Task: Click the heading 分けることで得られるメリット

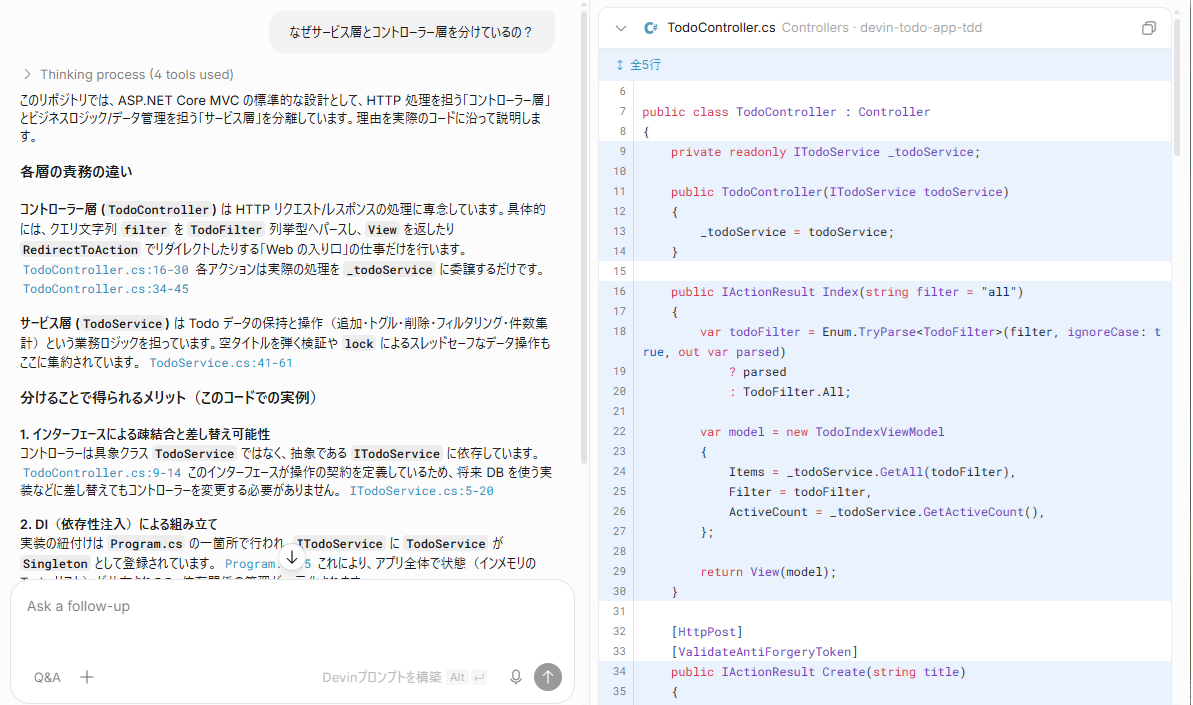Action: (x=168, y=398)
